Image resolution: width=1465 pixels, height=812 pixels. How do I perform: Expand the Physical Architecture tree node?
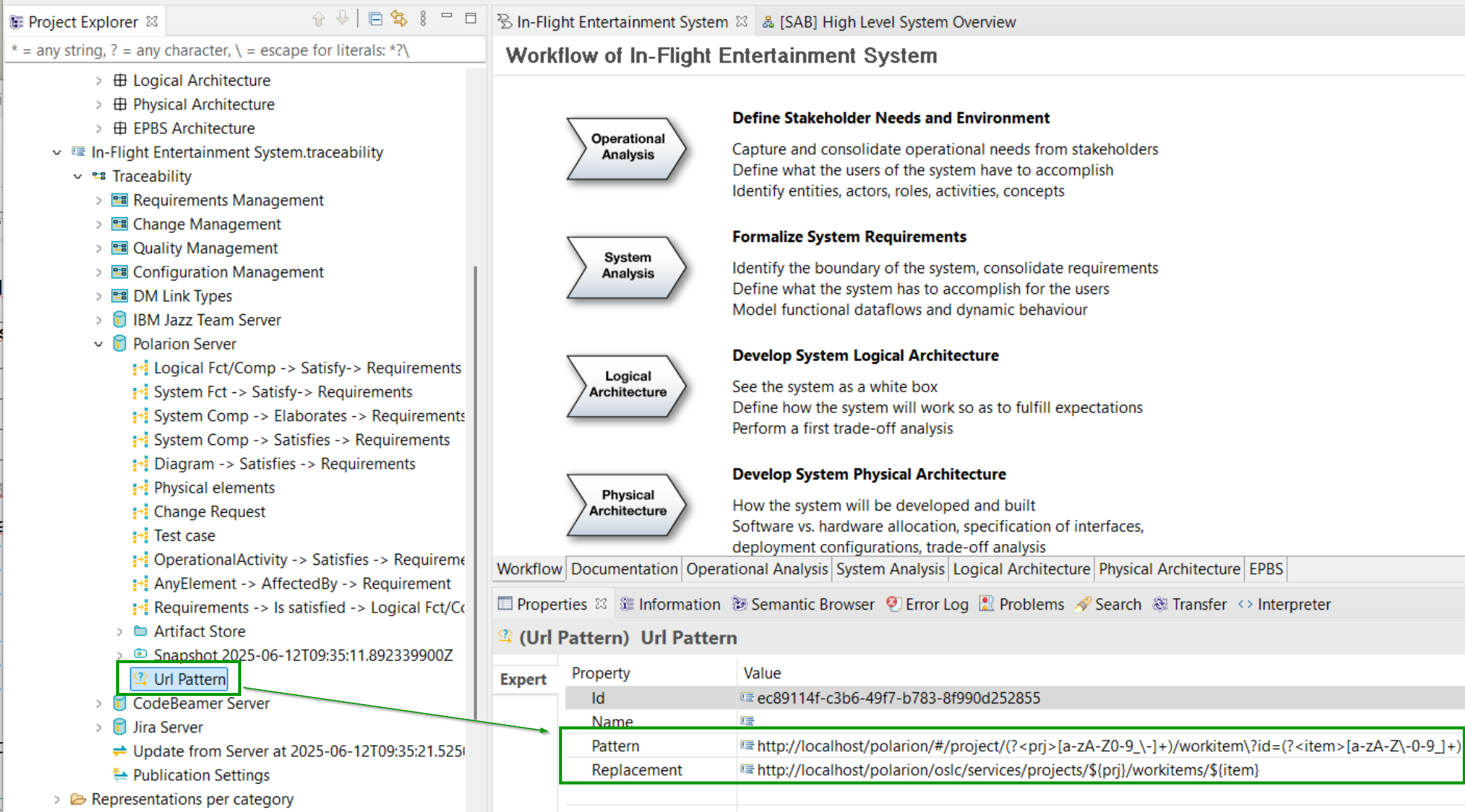98,104
